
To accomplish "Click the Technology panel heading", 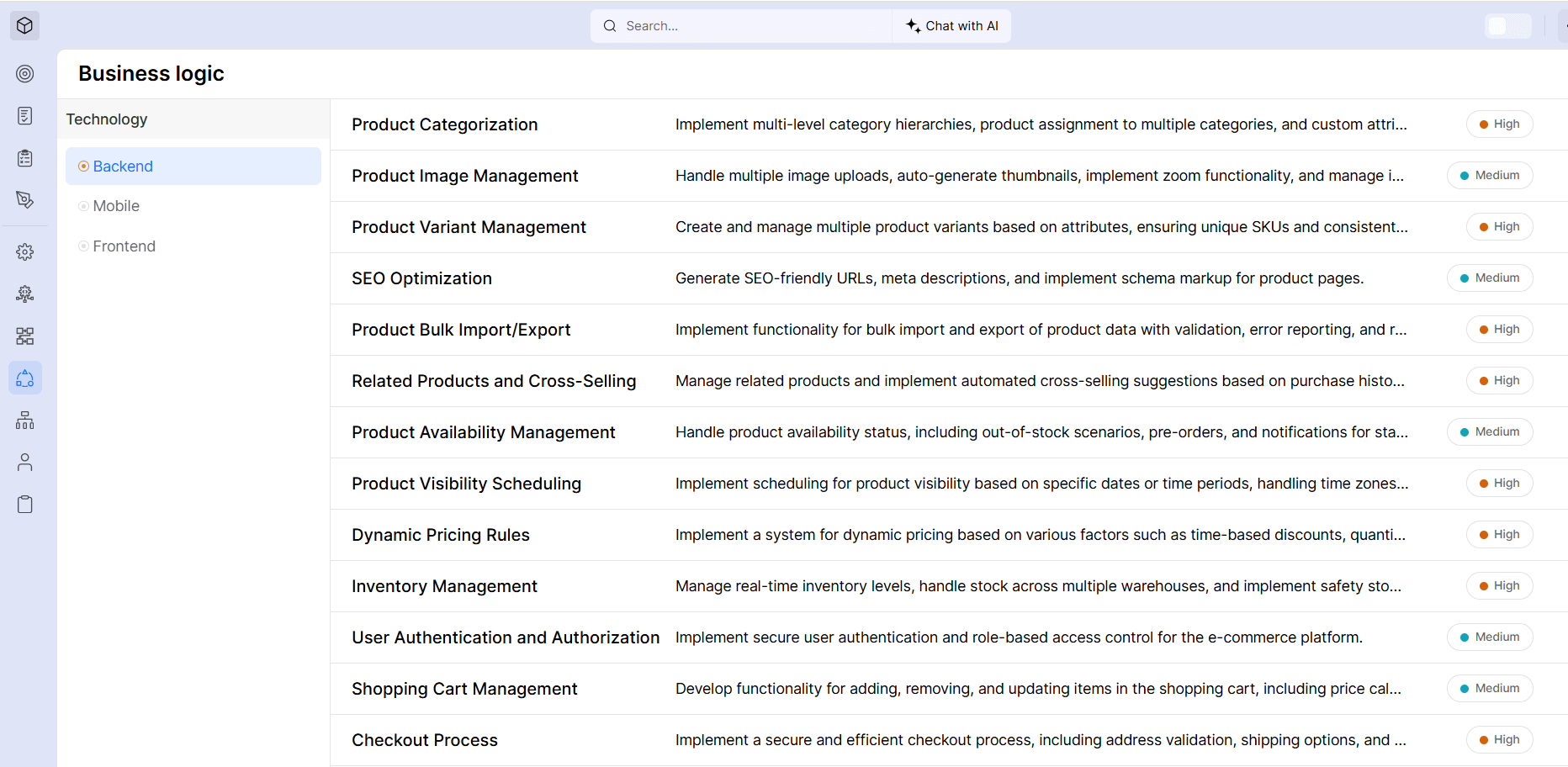I will pos(107,119).
